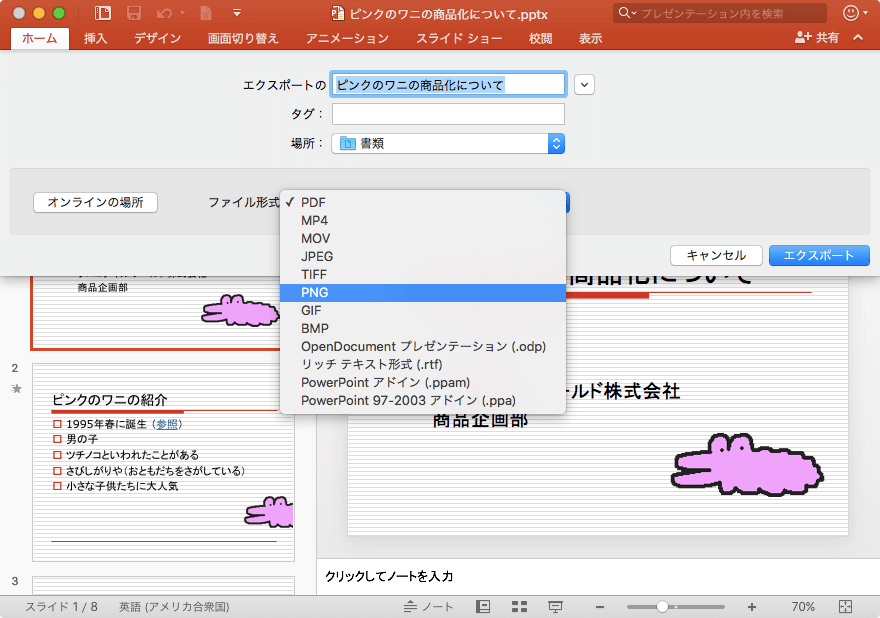Click the fit slide to window icon
This screenshot has width=880, height=618.
[845, 607]
